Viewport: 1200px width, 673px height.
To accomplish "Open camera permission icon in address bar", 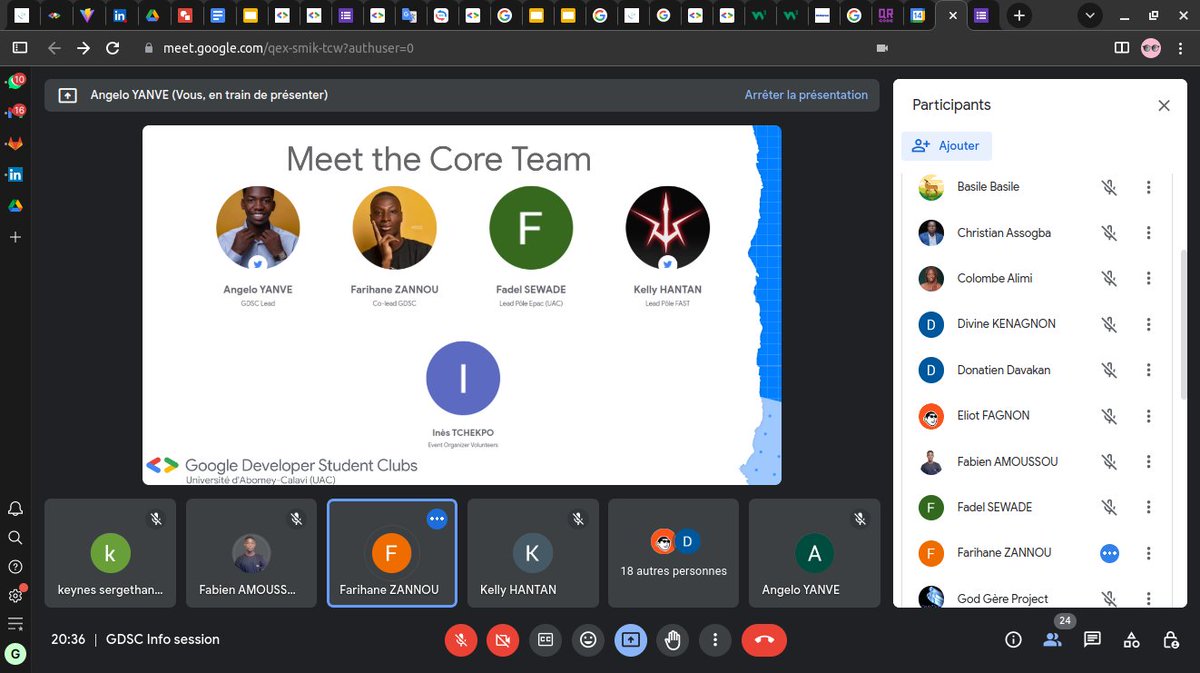I will pyautogui.click(x=882, y=48).
